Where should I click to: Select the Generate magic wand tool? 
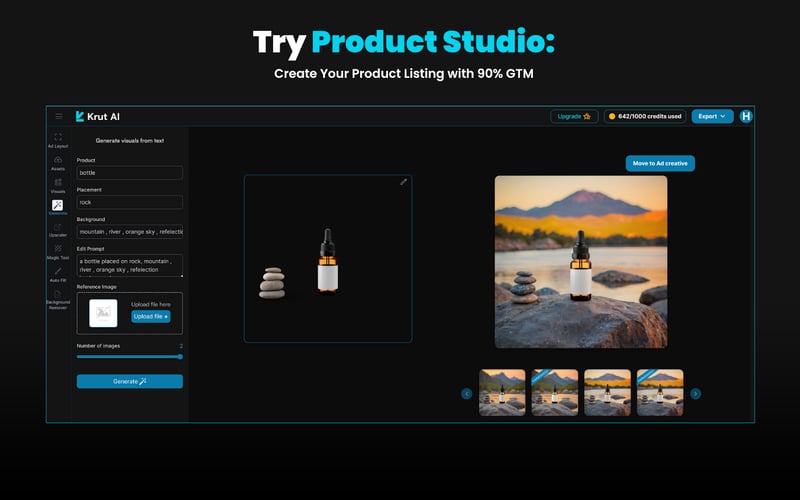pyautogui.click(x=58, y=207)
